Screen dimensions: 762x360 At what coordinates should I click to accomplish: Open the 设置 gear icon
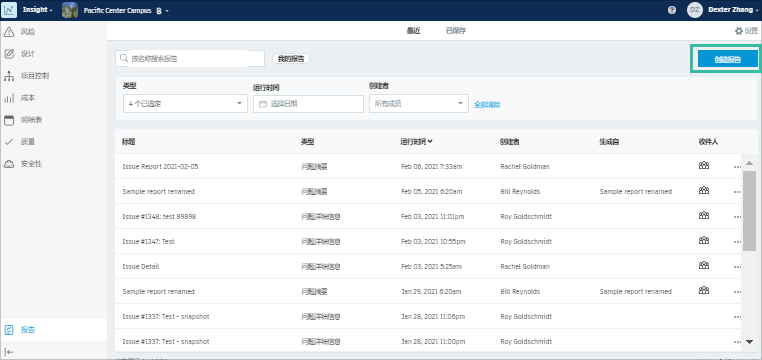pyautogui.click(x=739, y=31)
